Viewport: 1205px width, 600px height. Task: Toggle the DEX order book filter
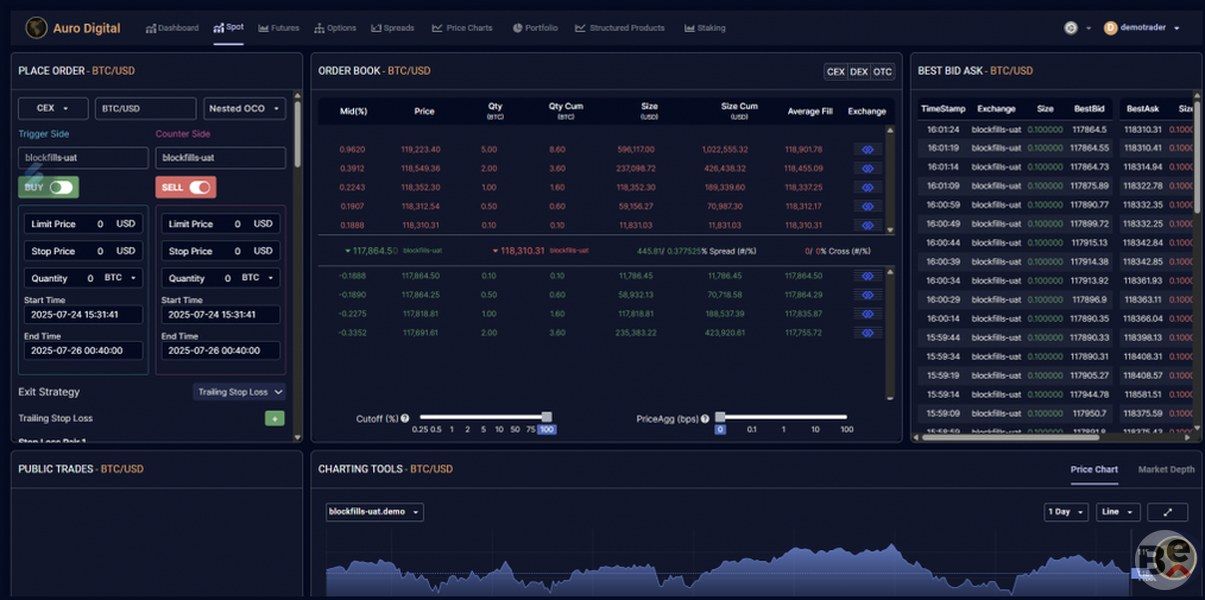click(859, 72)
